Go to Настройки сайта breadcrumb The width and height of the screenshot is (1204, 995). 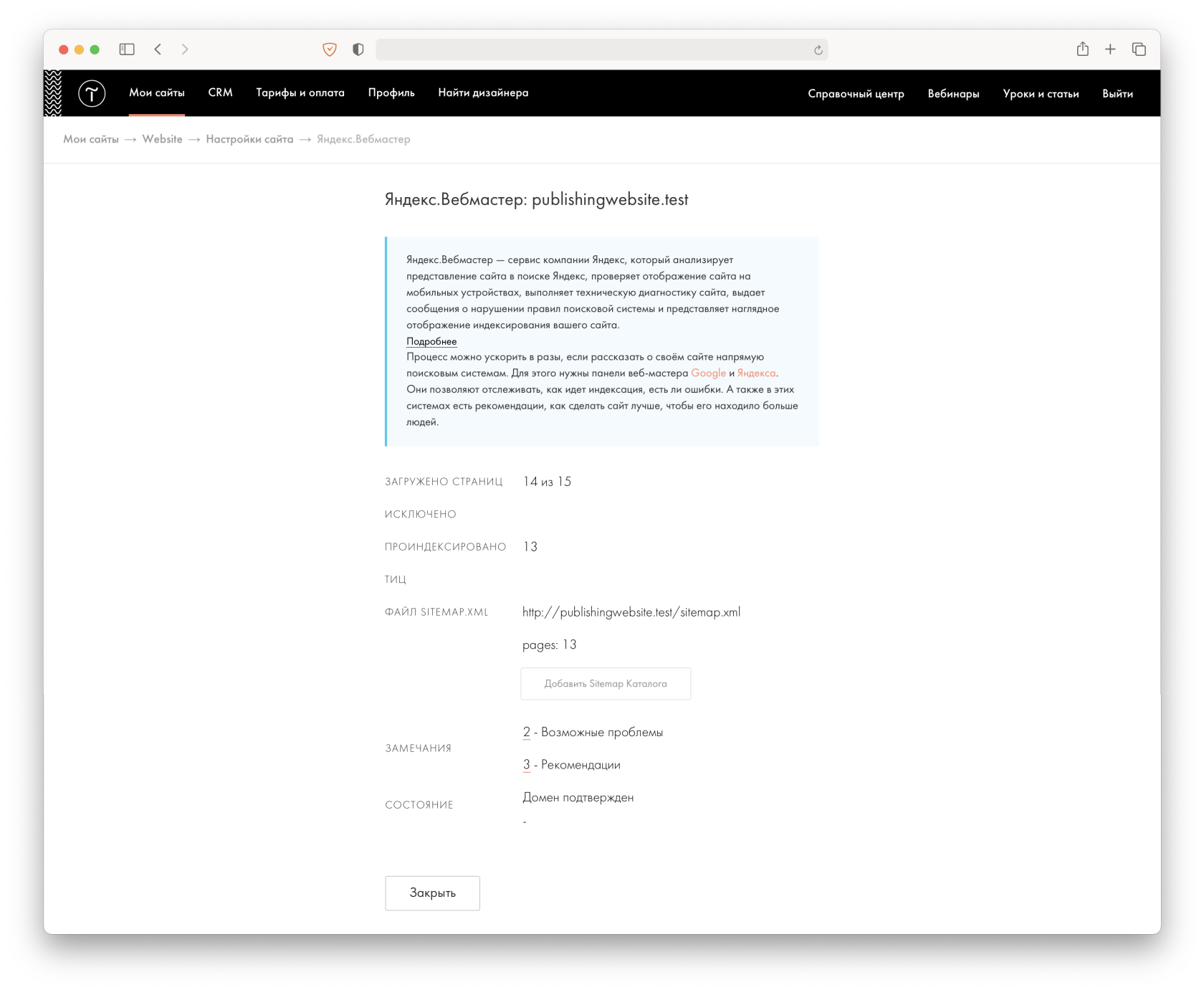249,139
